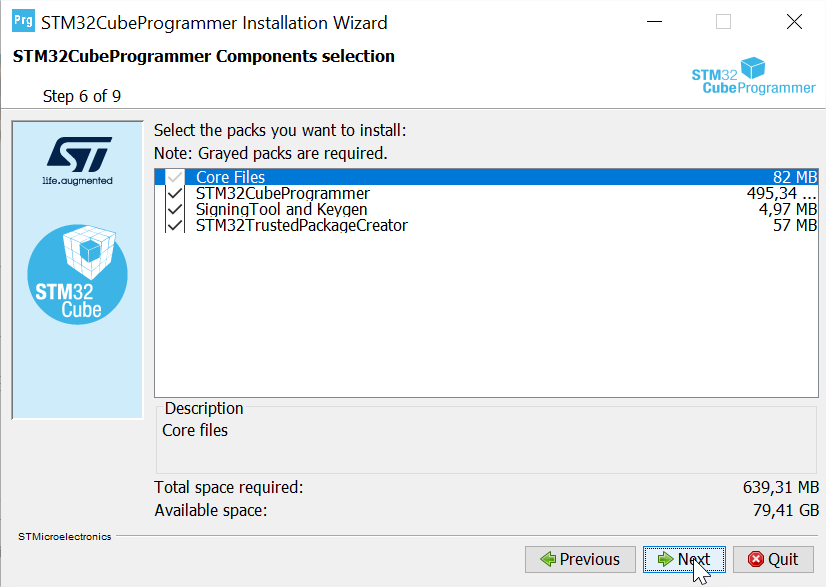Quit the installation wizard
Screen dimensions: 826x587
coord(773,559)
